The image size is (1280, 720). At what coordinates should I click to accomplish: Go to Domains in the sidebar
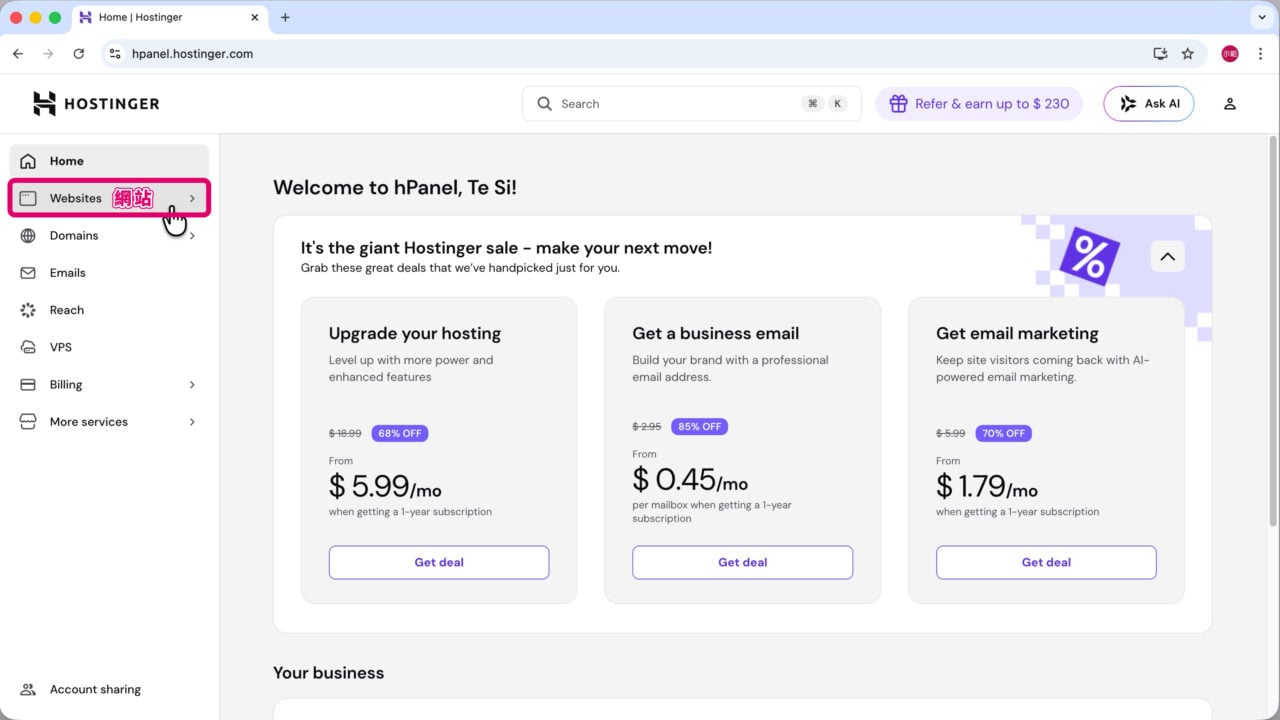click(109, 236)
